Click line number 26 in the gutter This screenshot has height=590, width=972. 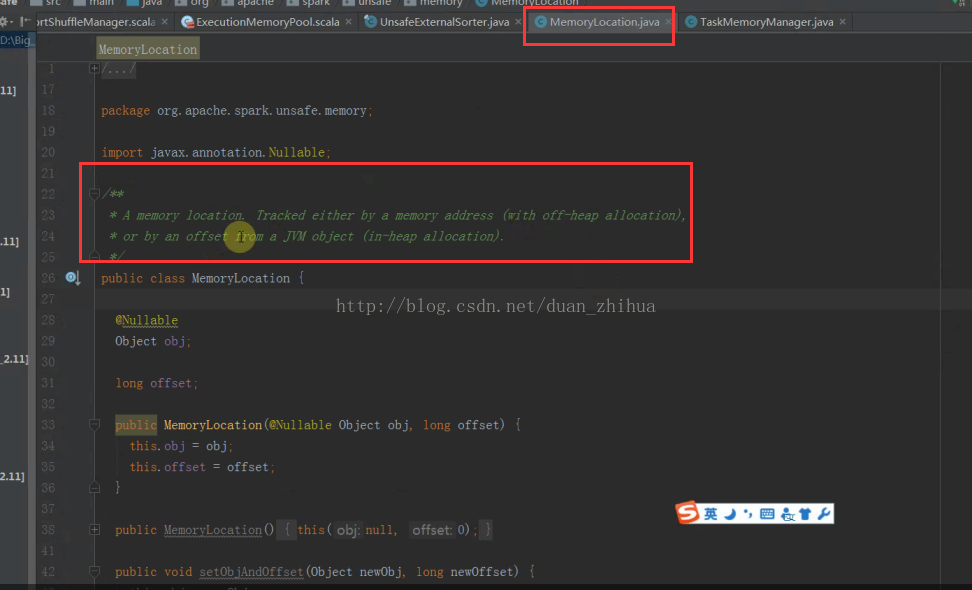click(48, 278)
